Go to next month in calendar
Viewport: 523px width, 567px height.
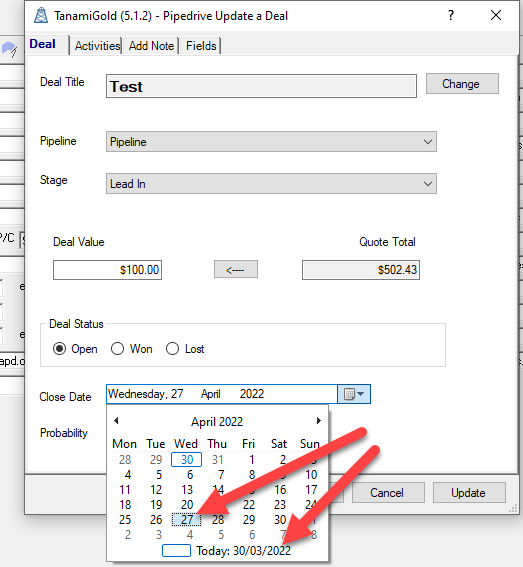(318, 421)
